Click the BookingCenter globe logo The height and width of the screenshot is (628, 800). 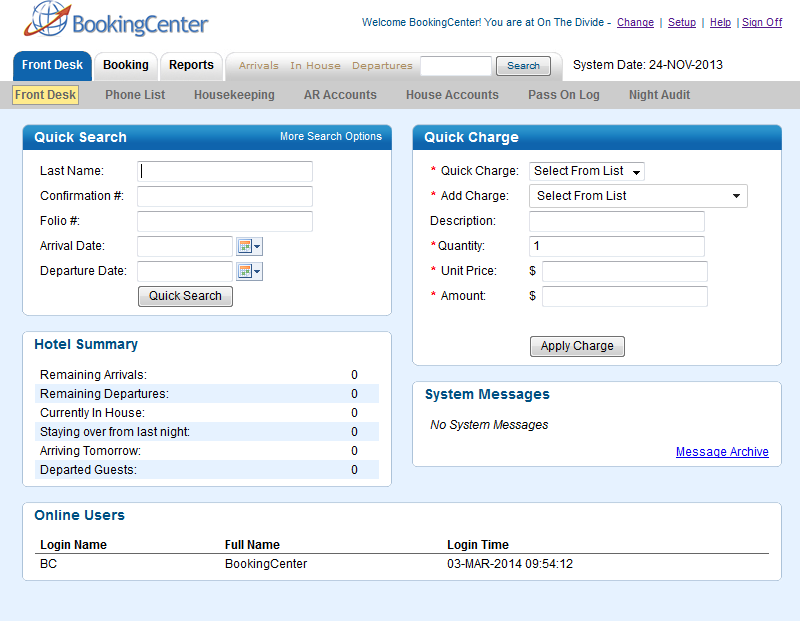tap(47, 19)
